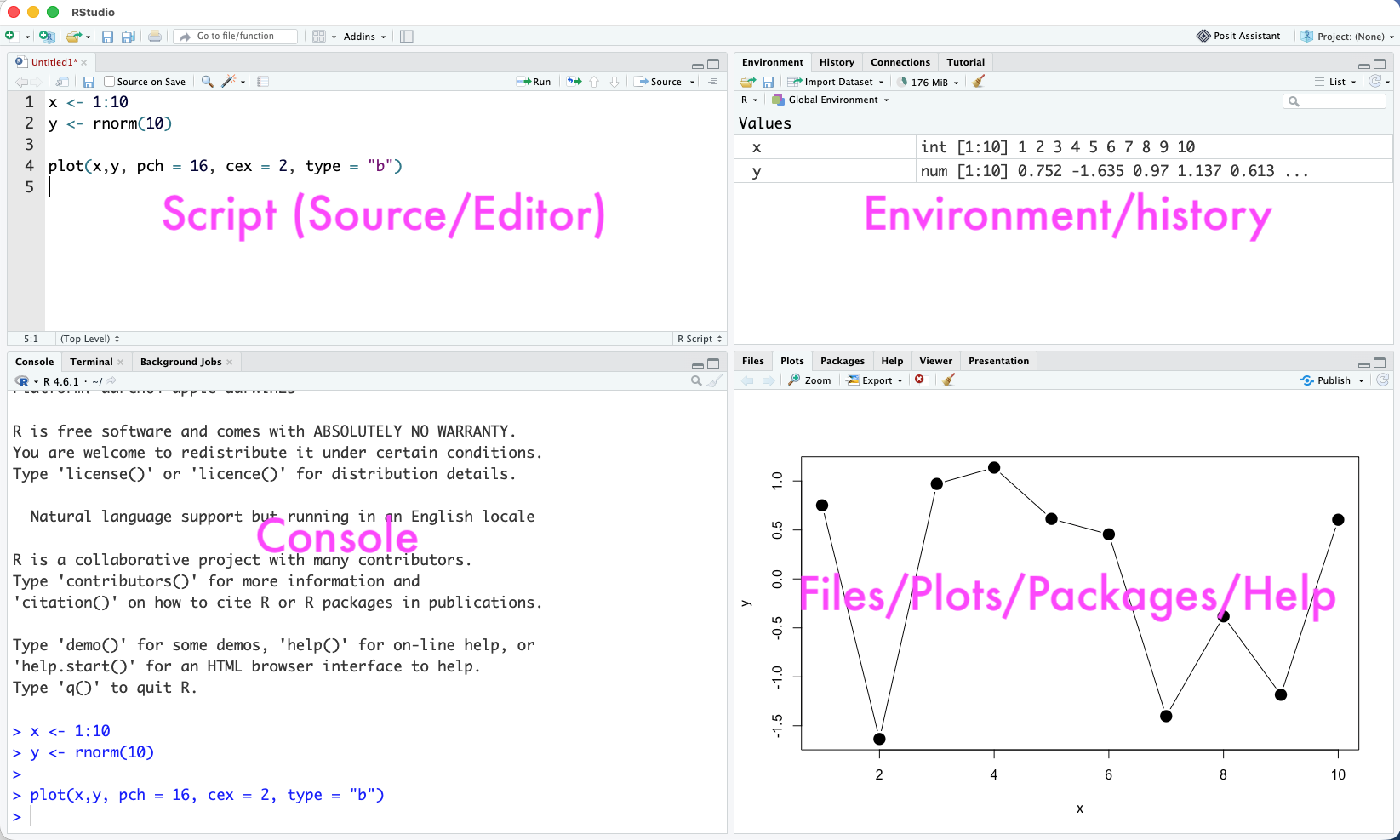The image size is (1400, 840).
Task: Expand the Source button dropdown arrow
Action: coord(692,82)
